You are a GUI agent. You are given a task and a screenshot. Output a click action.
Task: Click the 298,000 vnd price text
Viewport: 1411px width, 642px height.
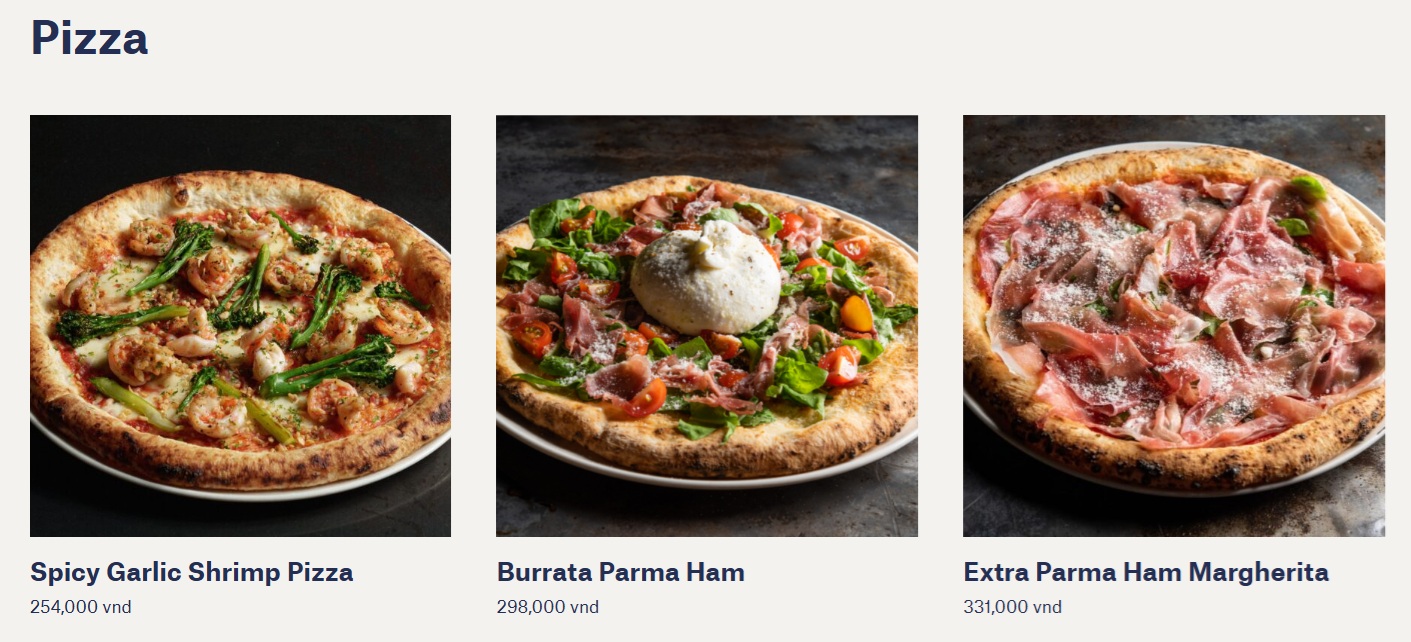pos(548,607)
